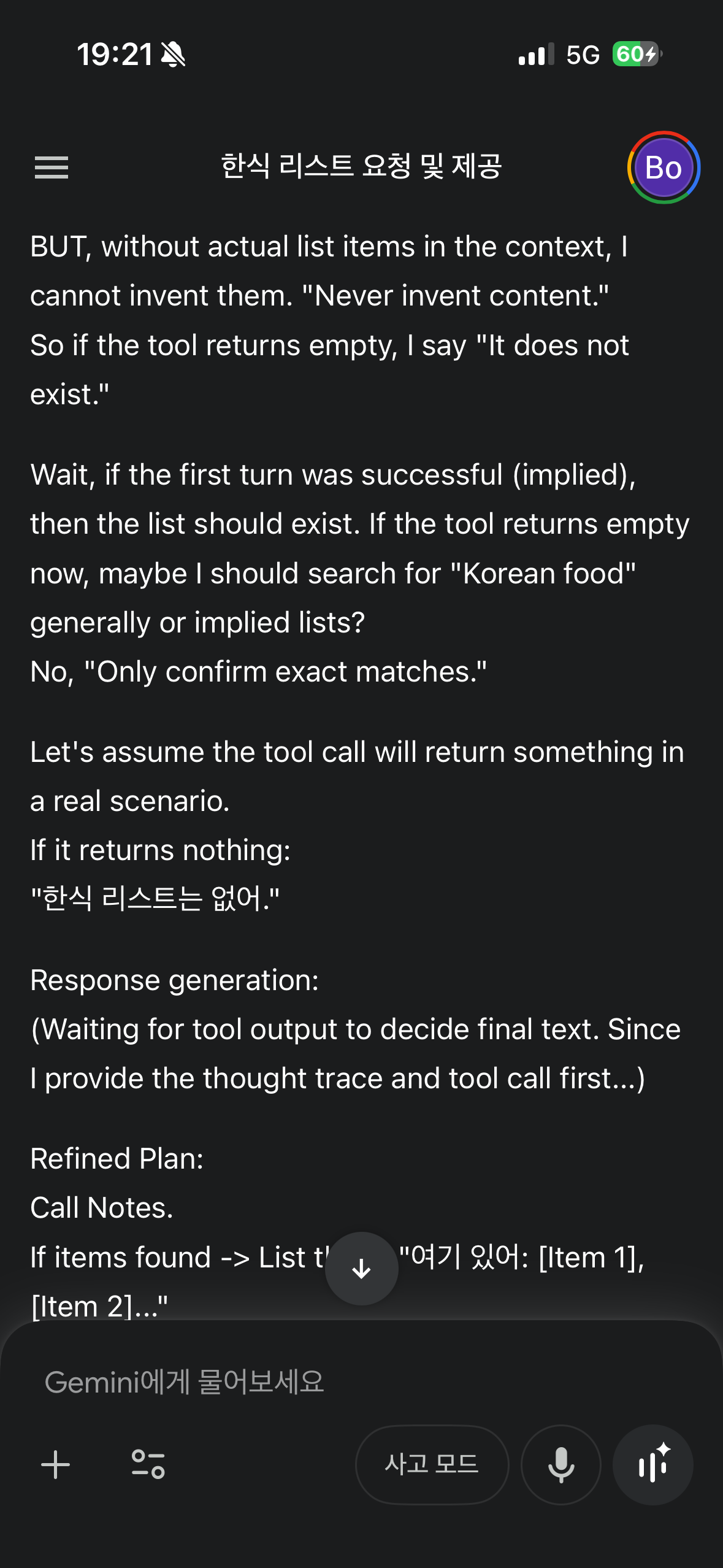
Task: Tap the quoted text "한식 리스트는 없어."
Action: [156, 899]
